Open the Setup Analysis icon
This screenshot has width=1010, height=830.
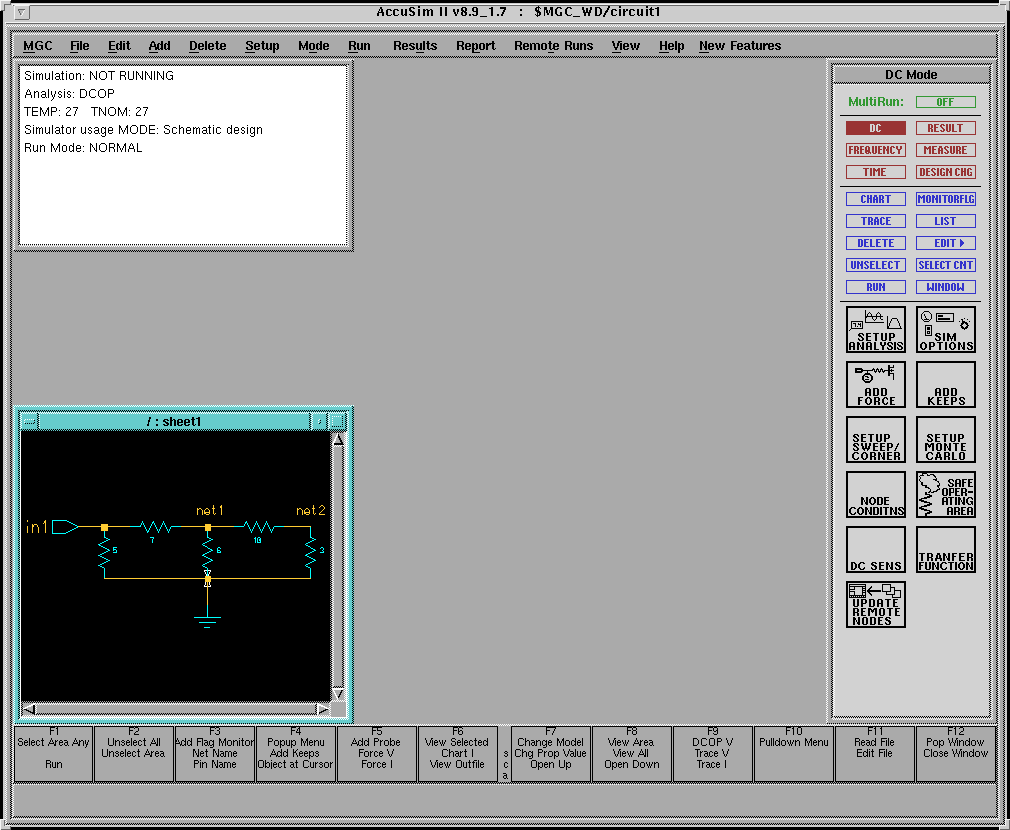[875, 330]
